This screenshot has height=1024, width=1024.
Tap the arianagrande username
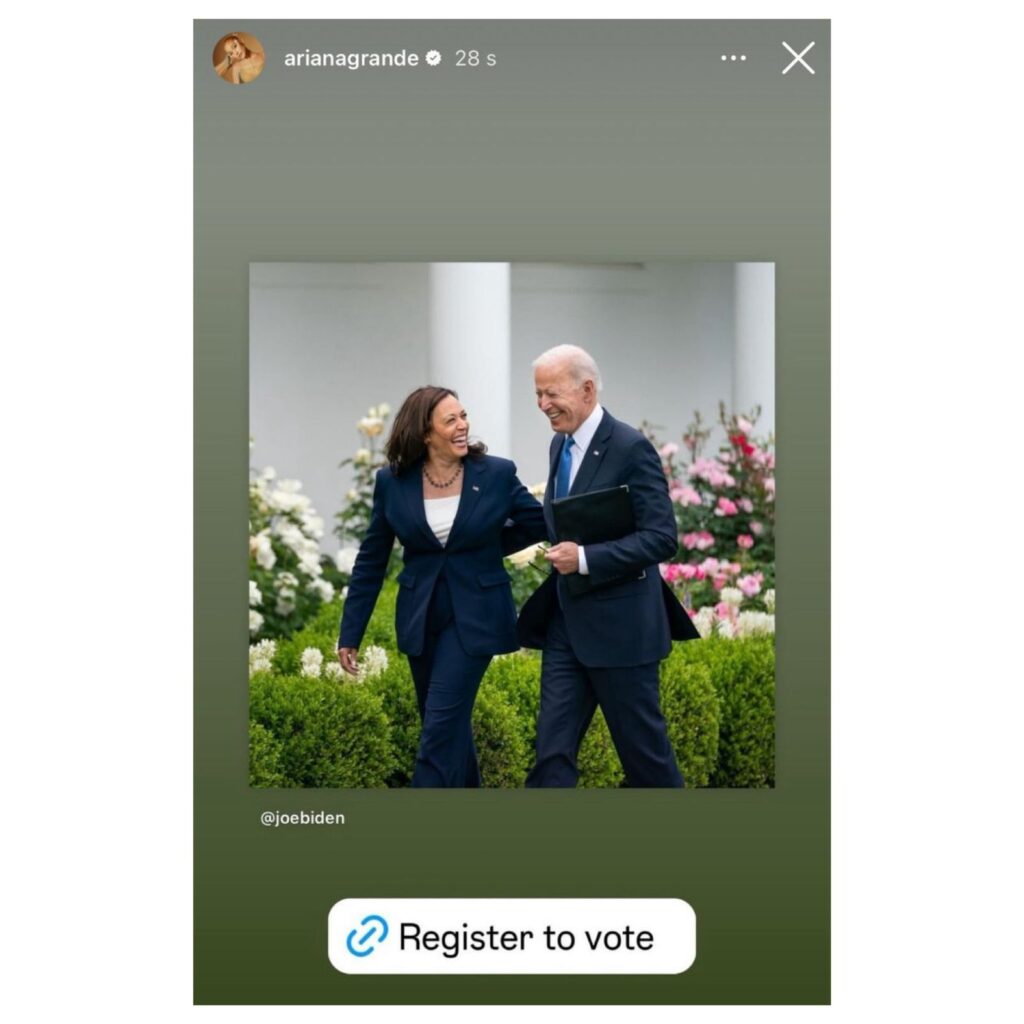[351, 58]
